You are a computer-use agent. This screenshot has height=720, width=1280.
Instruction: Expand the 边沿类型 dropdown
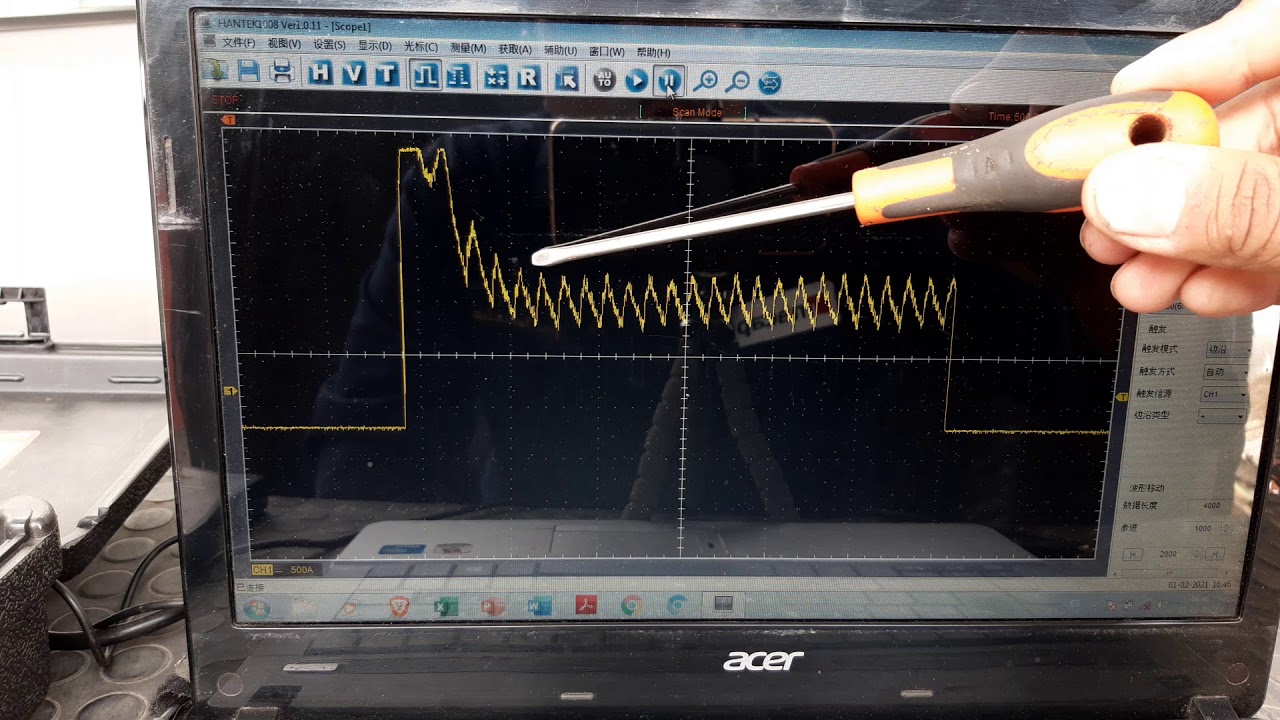coord(1221,415)
